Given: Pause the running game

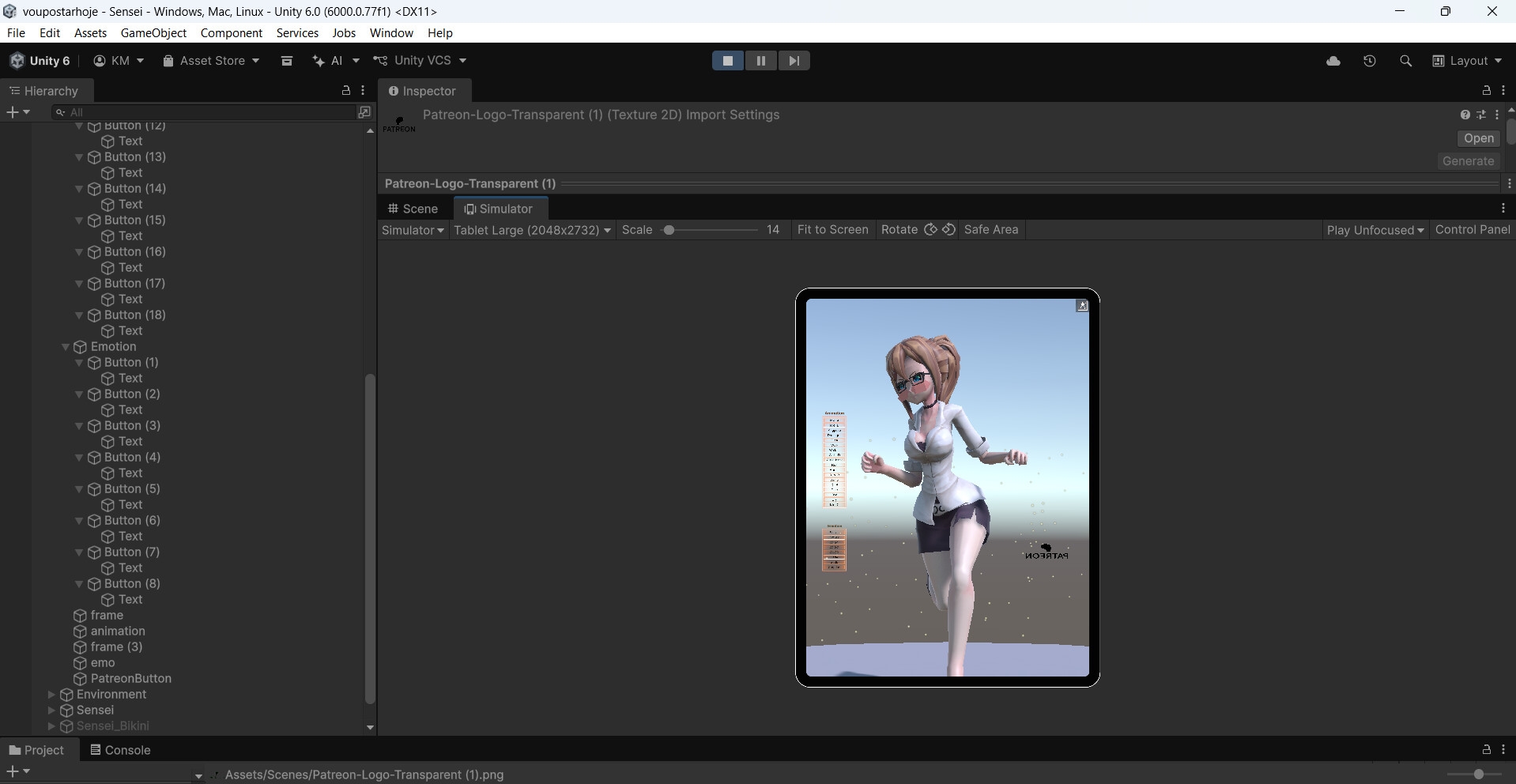Looking at the screenshot, I should click(x=761, y=61).
